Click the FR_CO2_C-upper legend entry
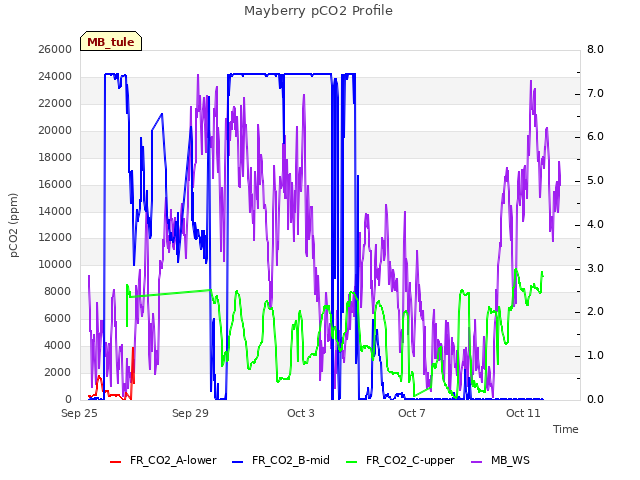The image size is (640, 480). 400,460
